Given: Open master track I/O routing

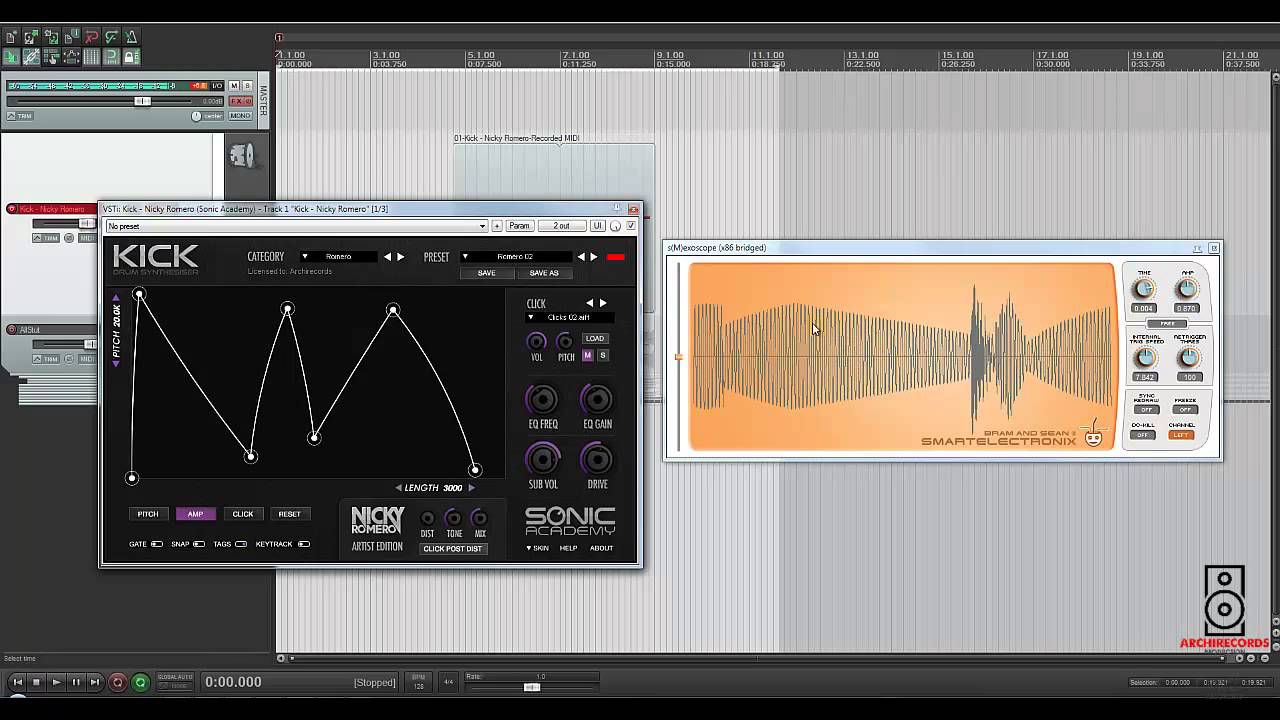Looking at the screenshot, I should 217,85.
